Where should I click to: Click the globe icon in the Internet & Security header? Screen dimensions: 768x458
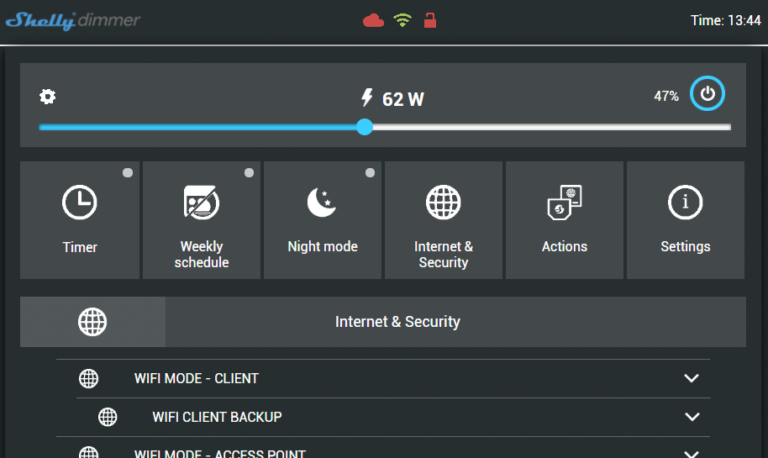pos(93,322)
